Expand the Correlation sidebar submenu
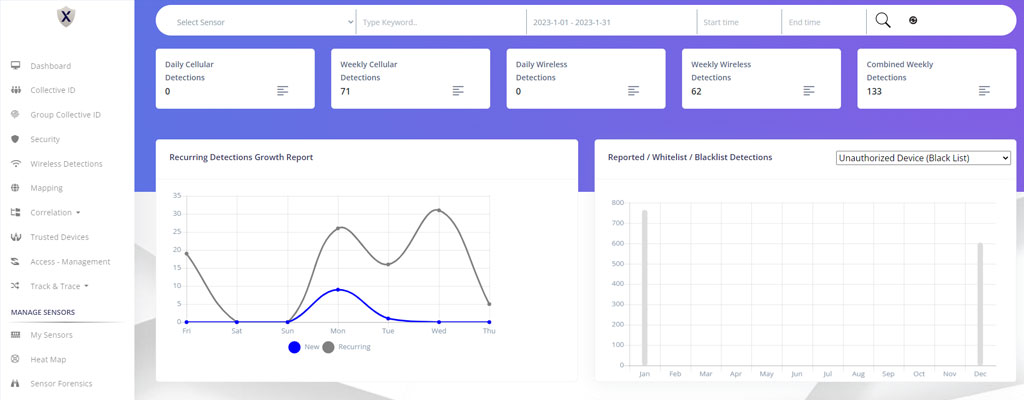This screenshot has height=400, width=1024. pos(55,213)
